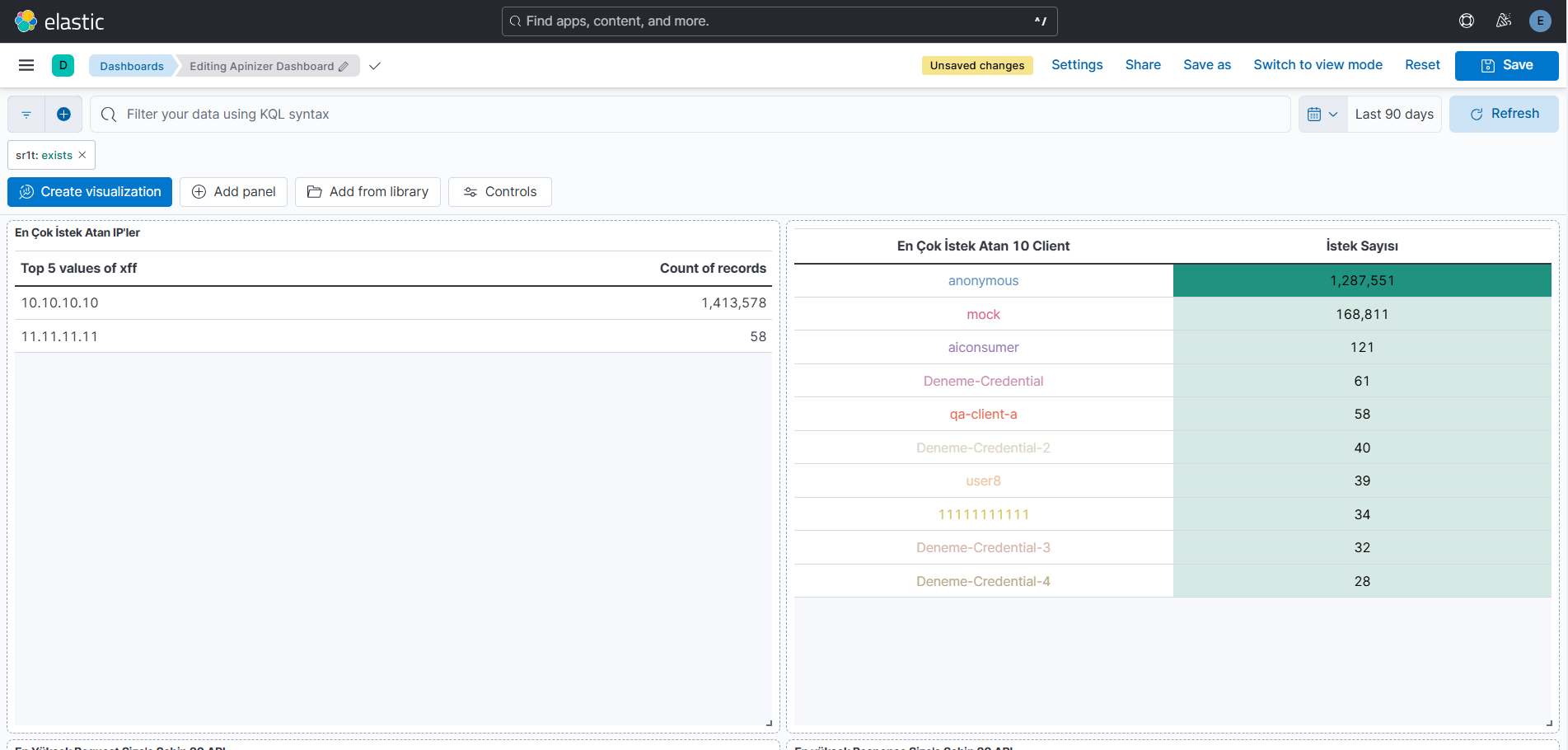Click the green D space avatar
The height and width of the screenshot is (750, 1568).
pos(63,65)
